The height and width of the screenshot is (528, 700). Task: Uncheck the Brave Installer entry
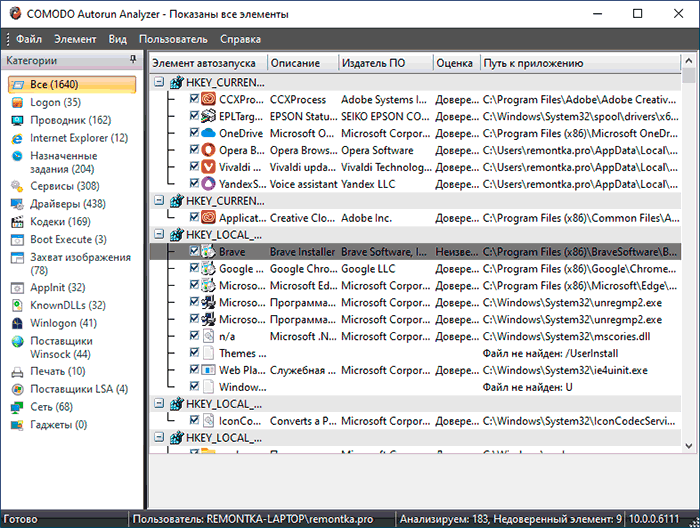pyautogui.click(x=194, y=251)
